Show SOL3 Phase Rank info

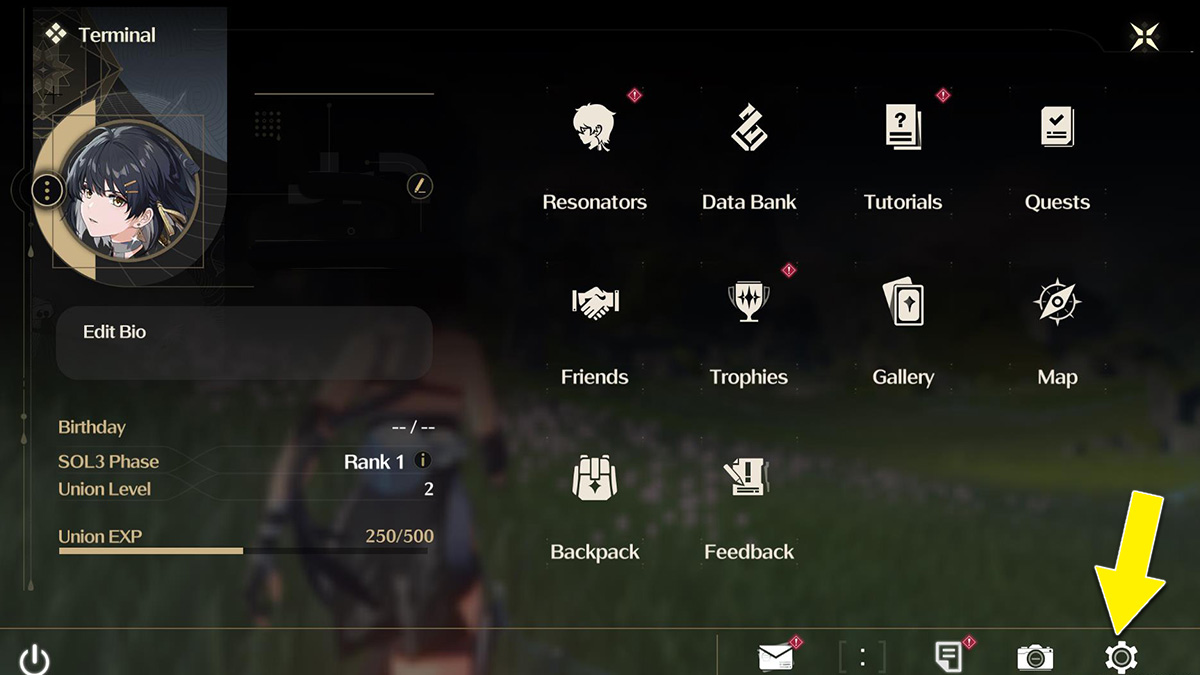click(x=422, y=461)
